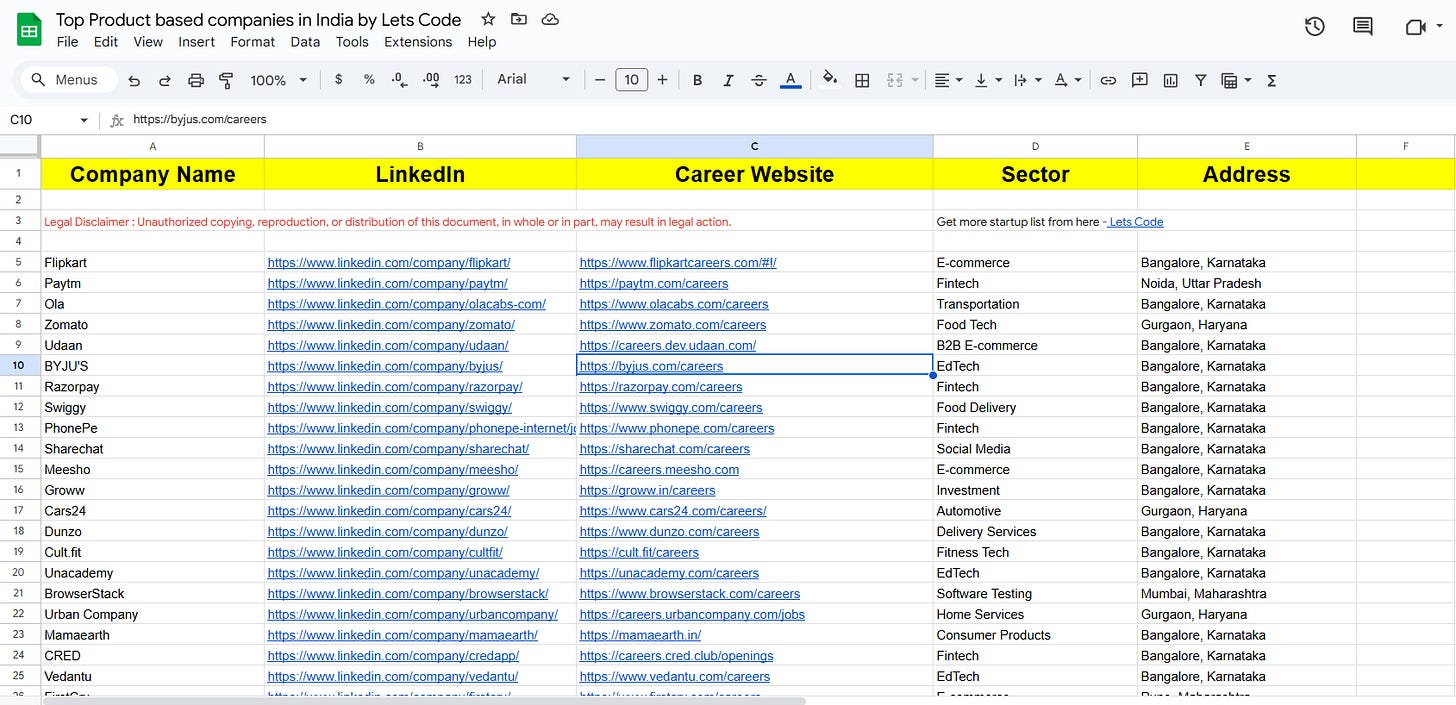1456x705 pixels.
Task: Open the name box dropdown arrow
Action: tap(83, 120)
